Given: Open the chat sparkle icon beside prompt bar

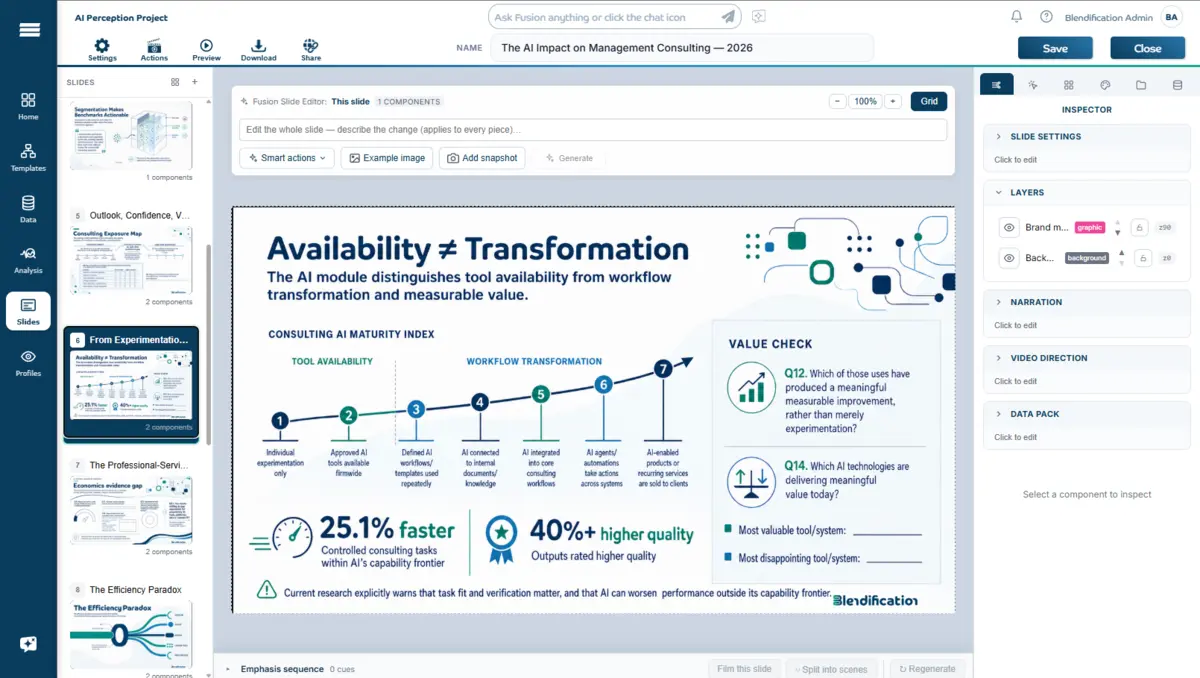Looking at the screenshot, I should [759, 17].
